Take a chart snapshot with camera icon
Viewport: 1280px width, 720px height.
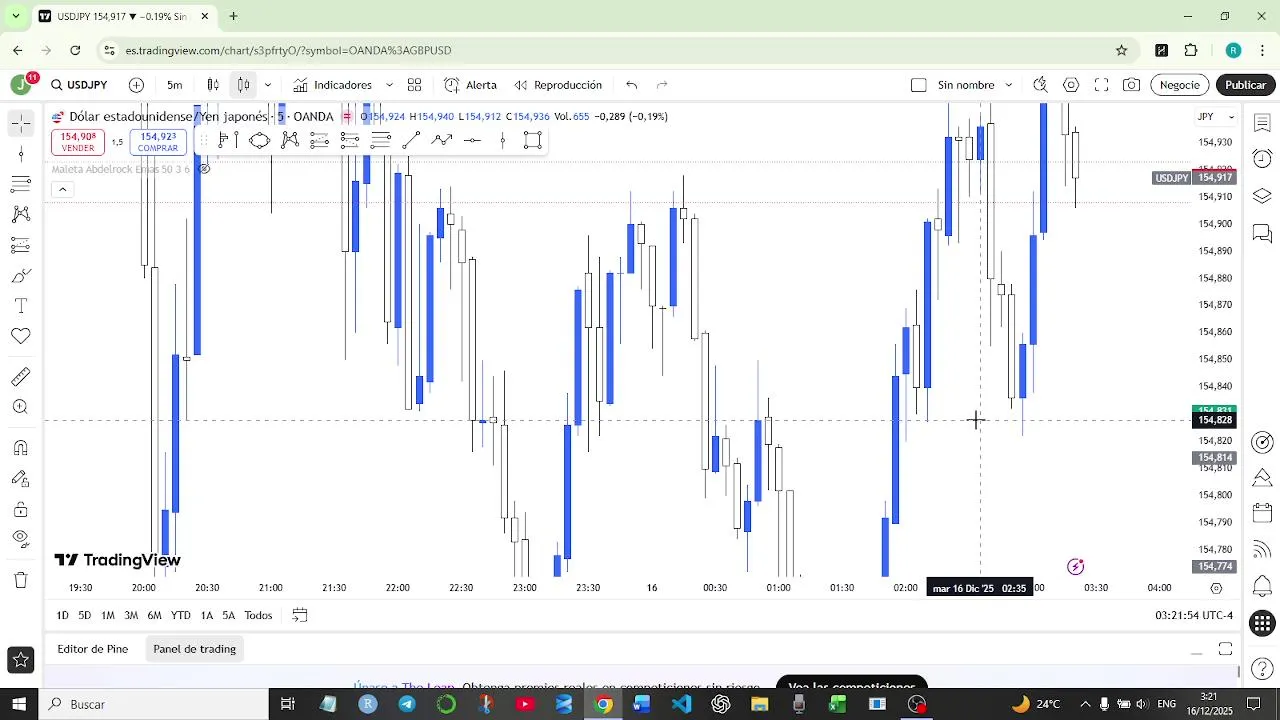tap(1131, 85)
